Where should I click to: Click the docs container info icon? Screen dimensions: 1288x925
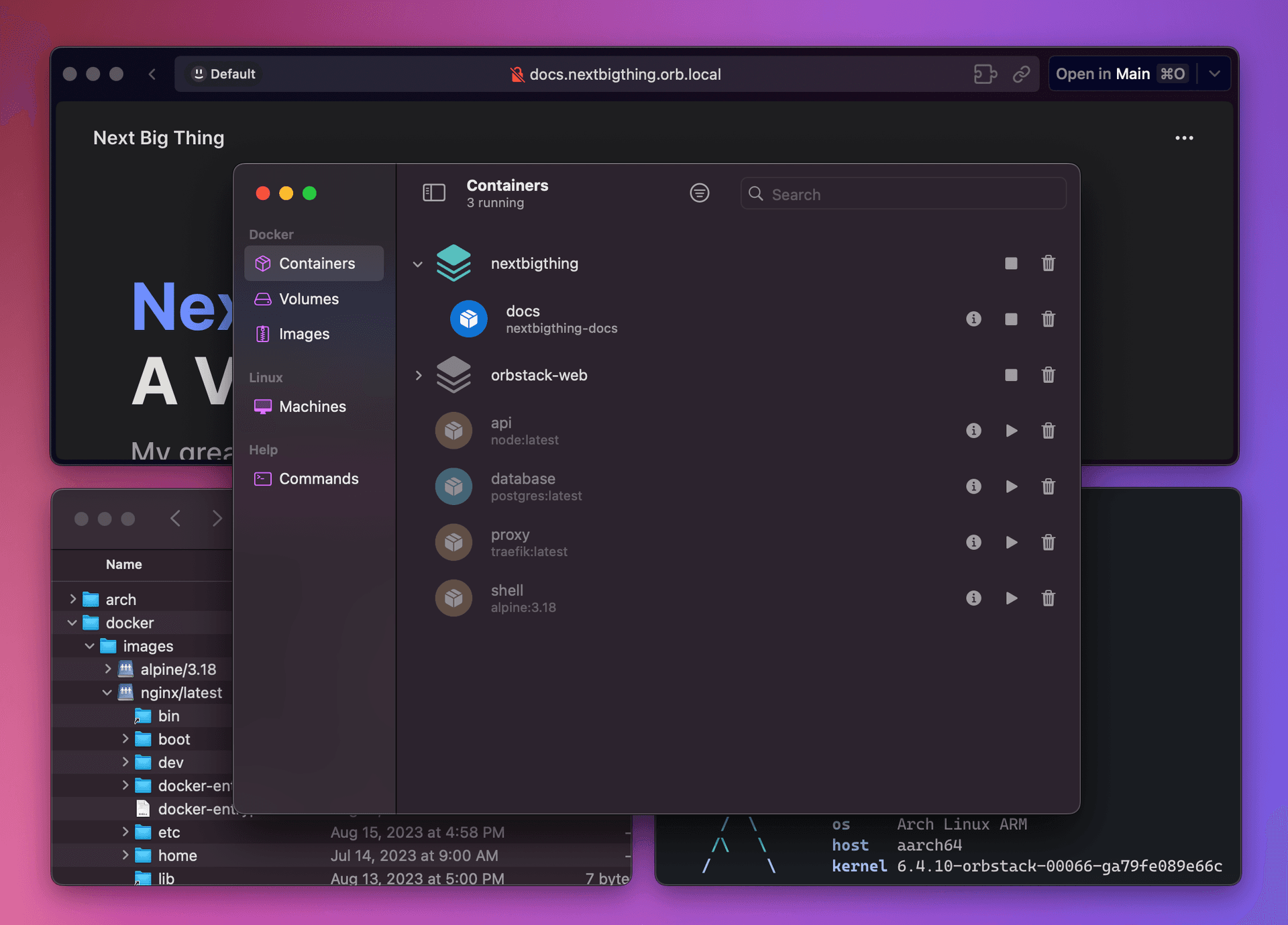pos(972,319)
